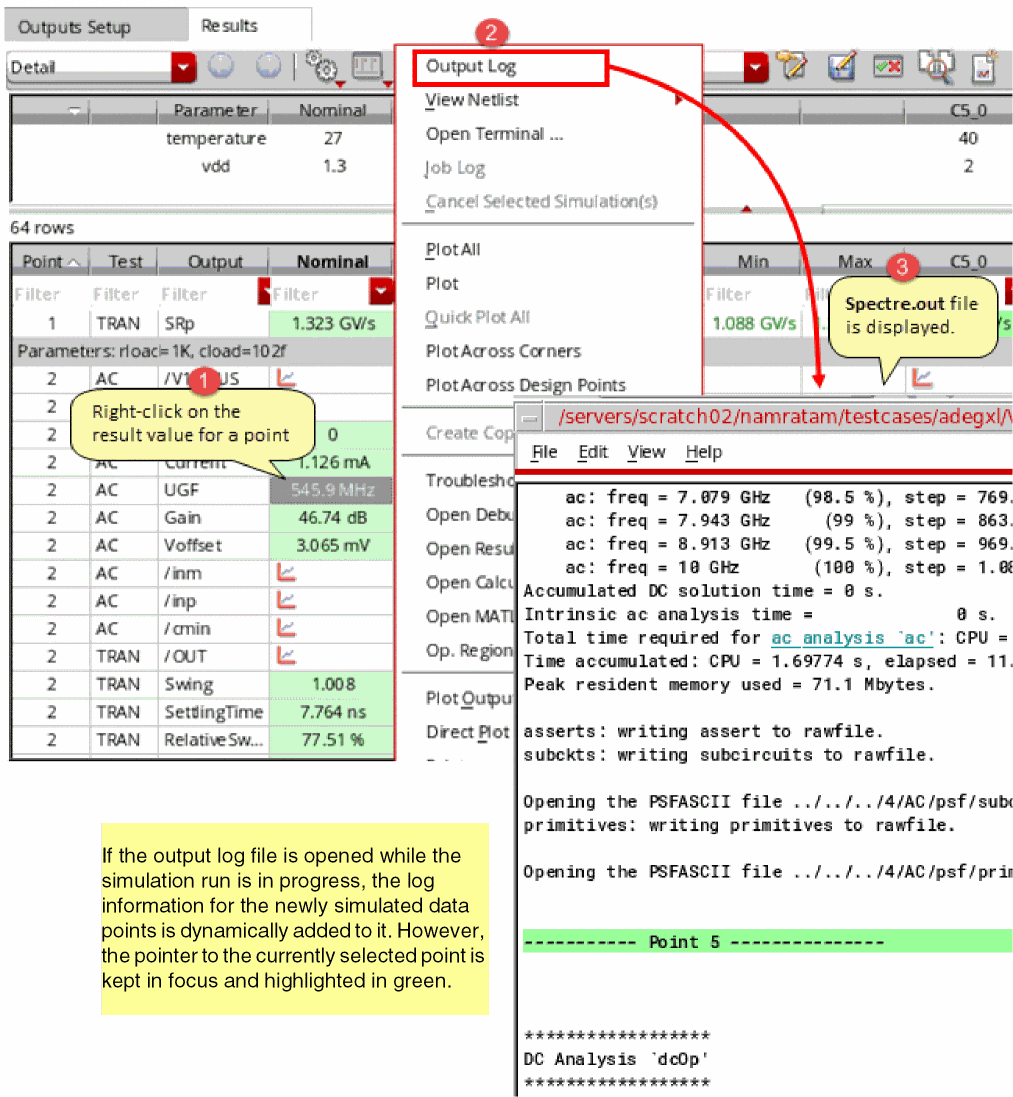Viewport: 1013px width, 1097px height.
Task: Click the check/cross spec validation icon
Action: tap(888, 67)
